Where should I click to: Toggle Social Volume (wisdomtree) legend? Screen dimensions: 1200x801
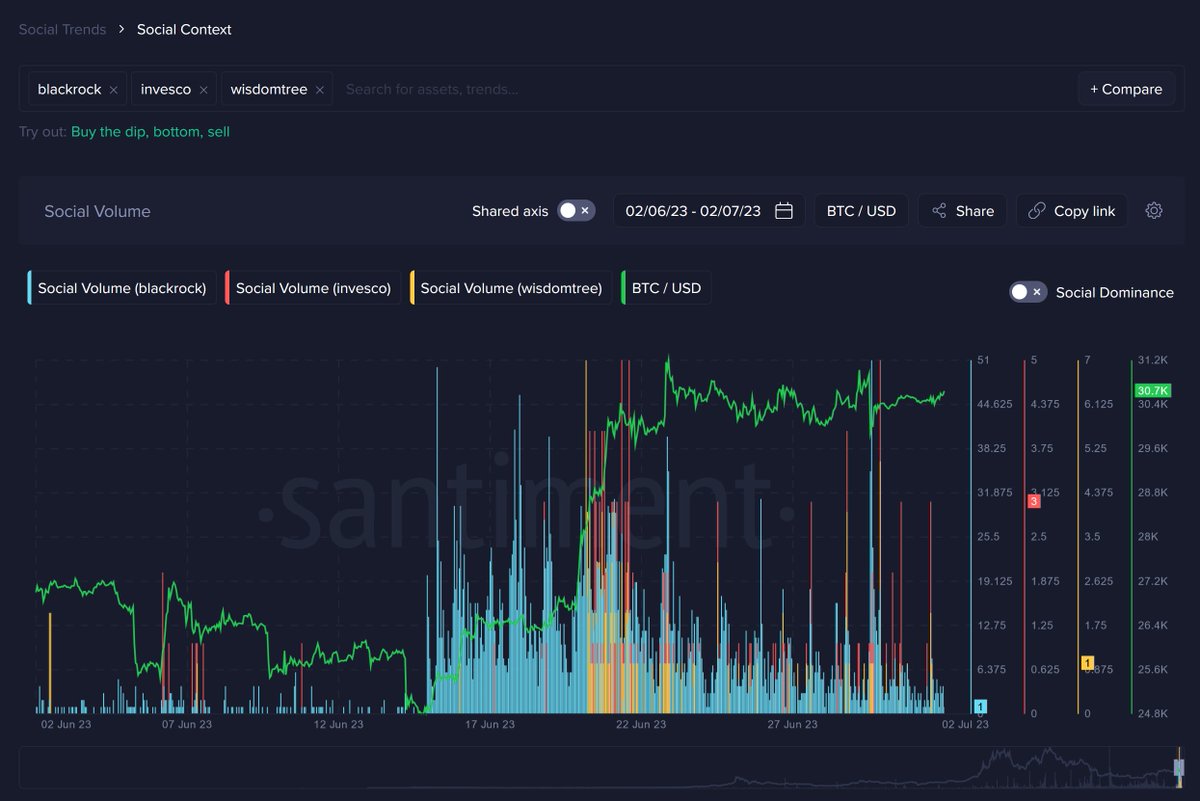[511, 288]
